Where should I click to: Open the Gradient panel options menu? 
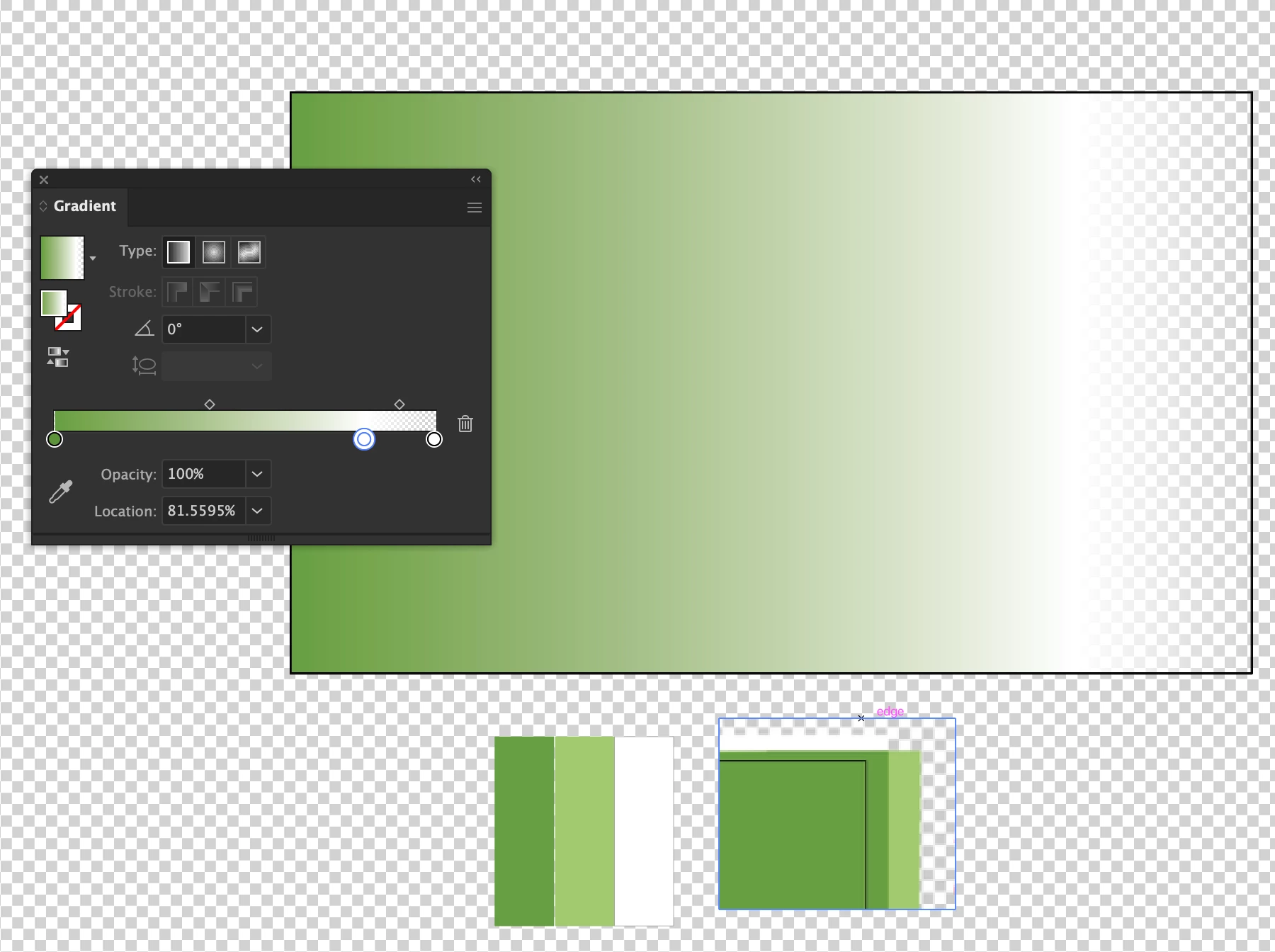(475, 208)
